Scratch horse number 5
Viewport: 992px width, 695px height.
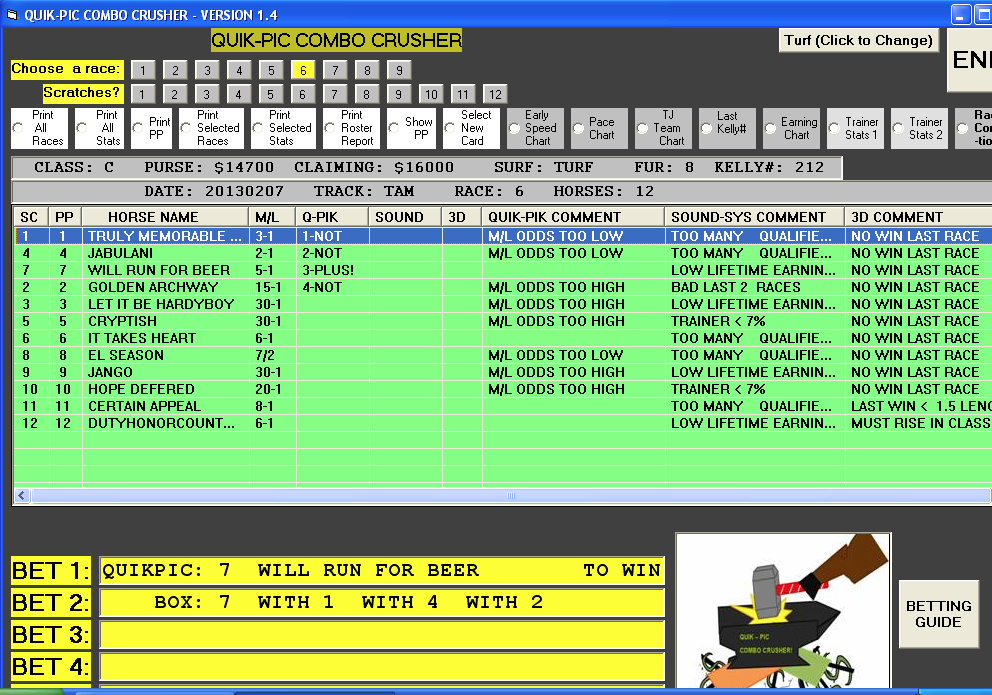[x=270, y=94]
